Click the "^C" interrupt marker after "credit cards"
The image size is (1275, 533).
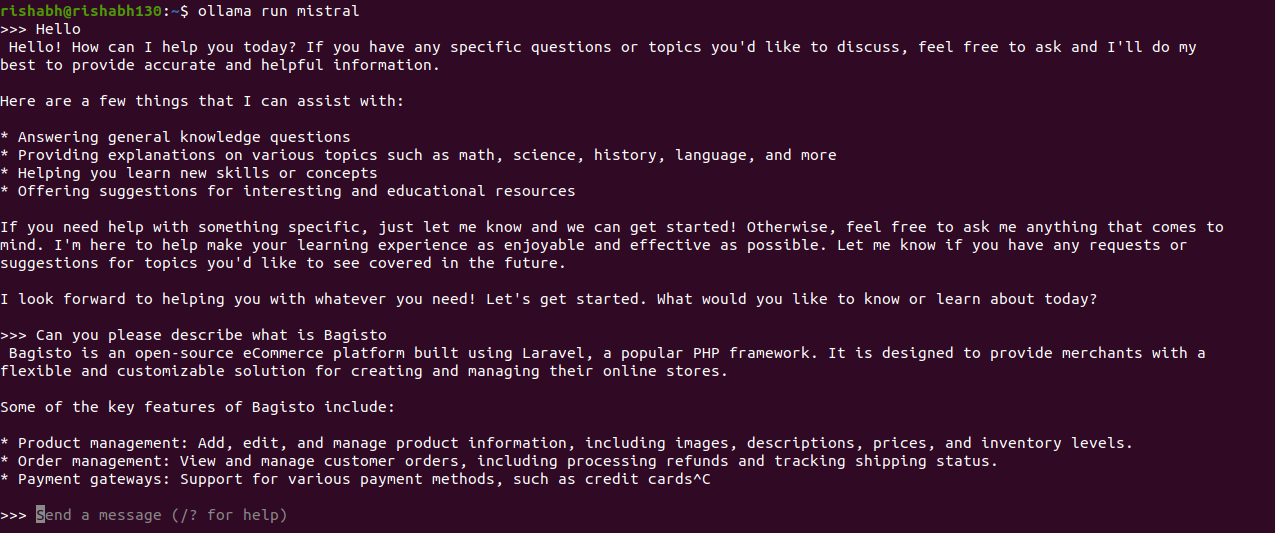click(x=702, y=479)
